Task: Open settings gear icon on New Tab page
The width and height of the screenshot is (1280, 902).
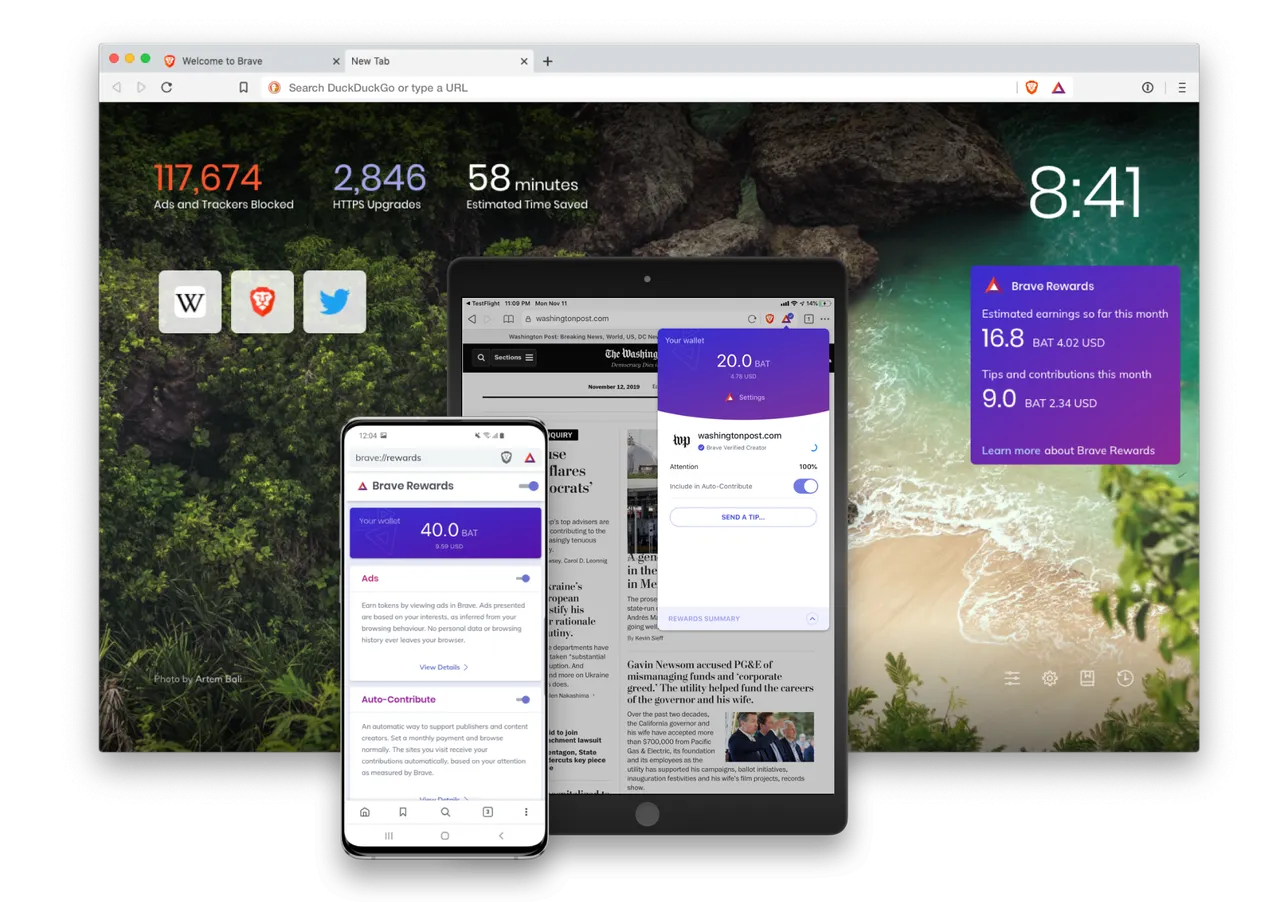Action: pos(1050,678)
